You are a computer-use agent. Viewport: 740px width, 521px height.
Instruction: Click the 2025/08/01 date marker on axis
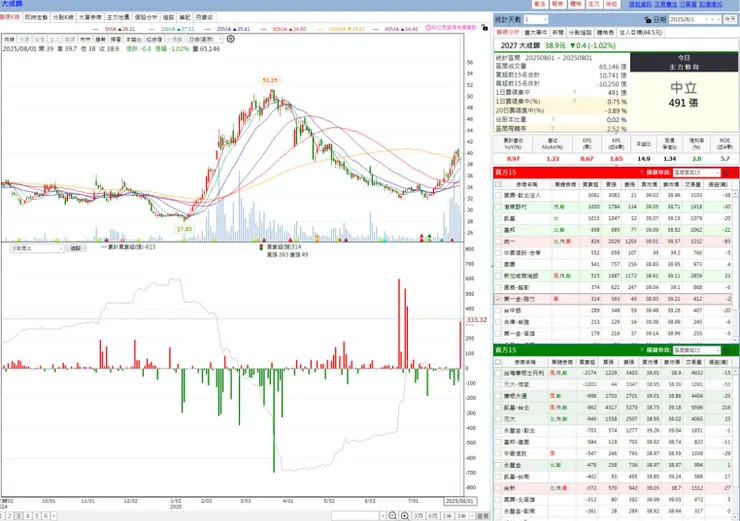460,501
